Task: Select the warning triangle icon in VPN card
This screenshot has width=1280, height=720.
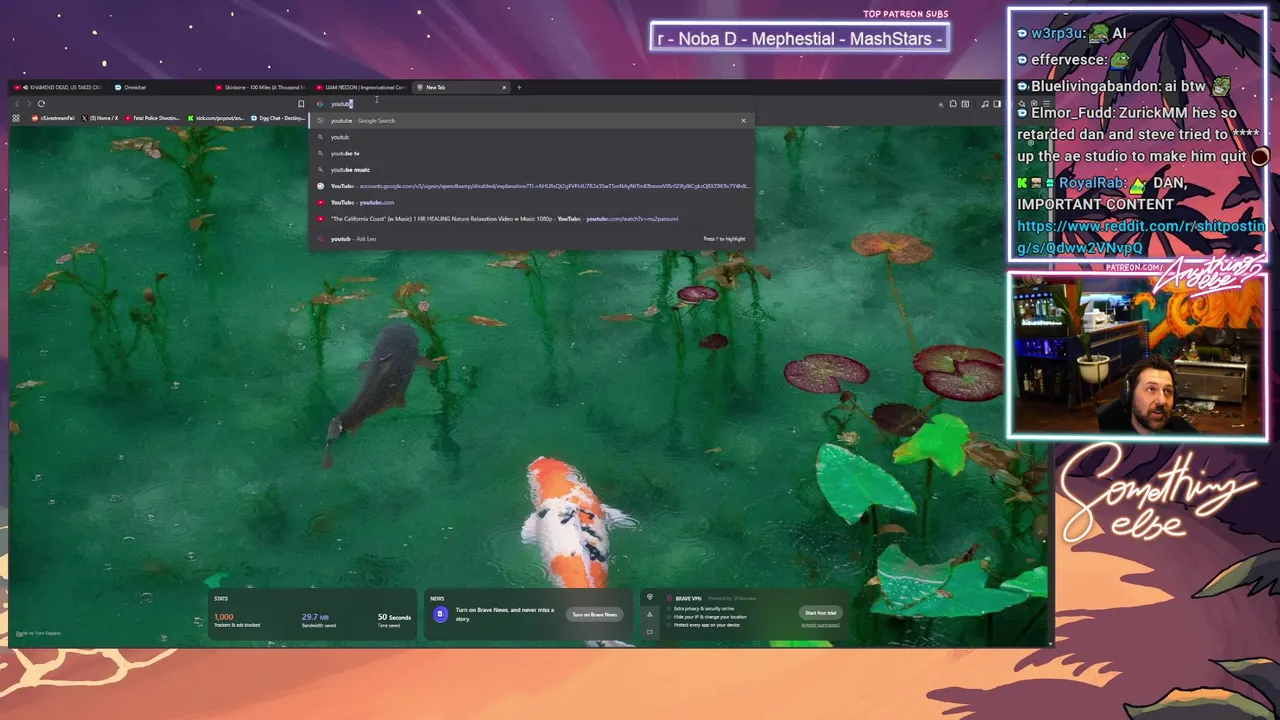Action: point(650,615)
